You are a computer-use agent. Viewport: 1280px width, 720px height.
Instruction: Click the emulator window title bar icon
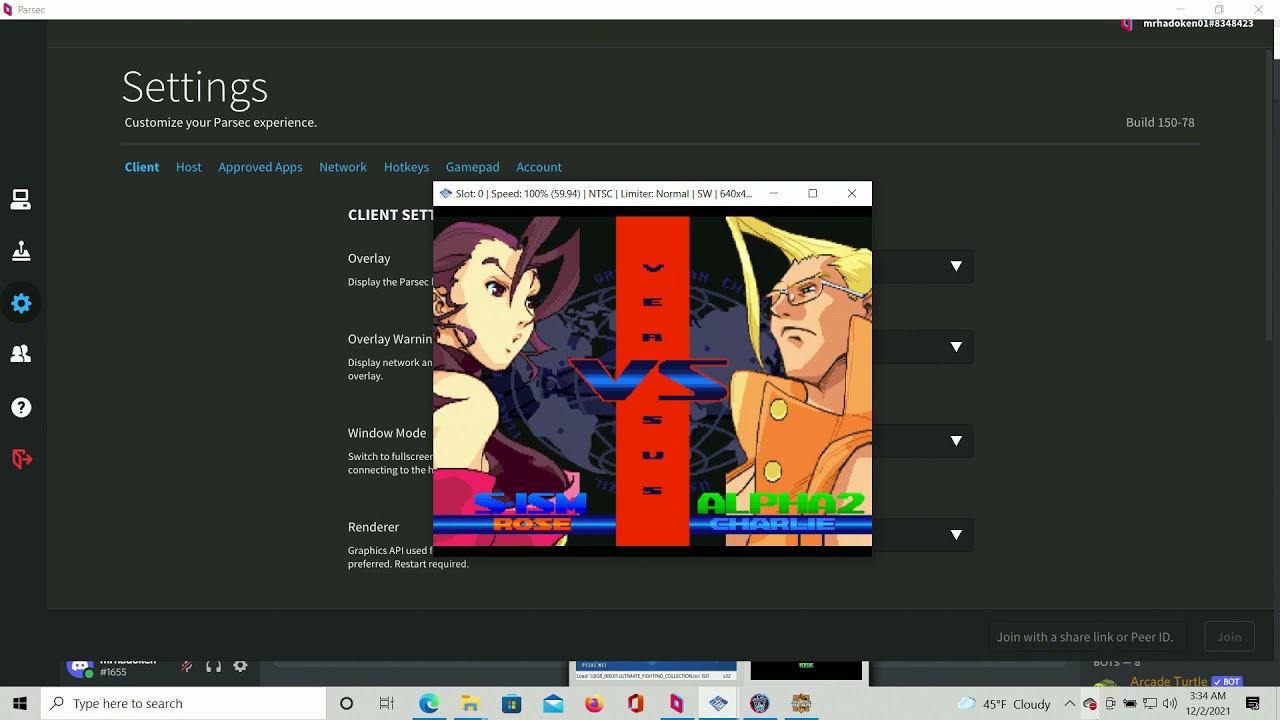[445, 193]
